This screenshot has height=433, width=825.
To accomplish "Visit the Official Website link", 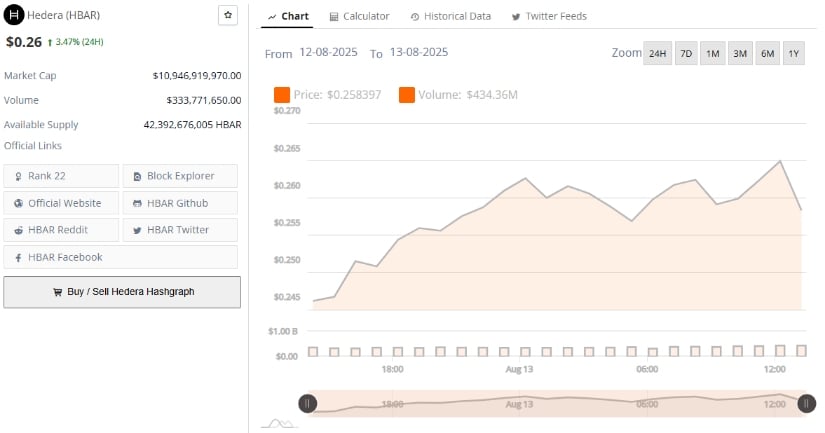I will (x=61, y=203).
